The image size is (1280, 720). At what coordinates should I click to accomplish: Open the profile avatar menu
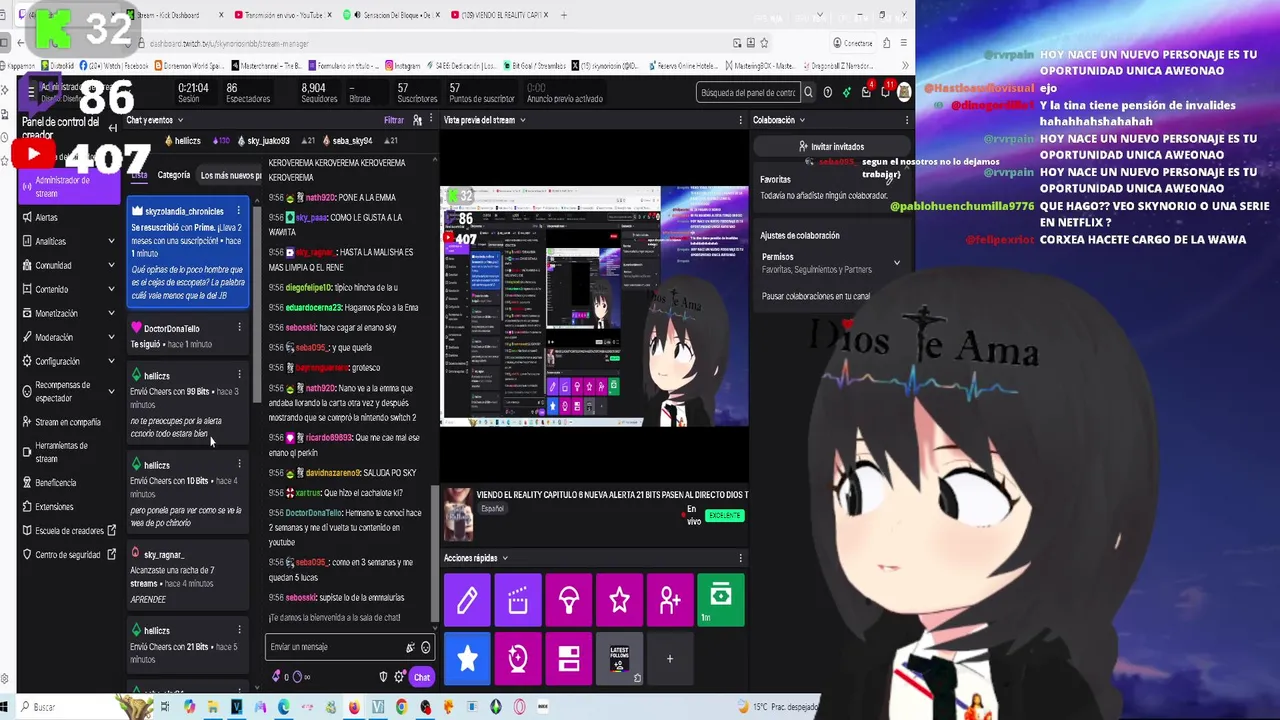(x=904, y=92)
